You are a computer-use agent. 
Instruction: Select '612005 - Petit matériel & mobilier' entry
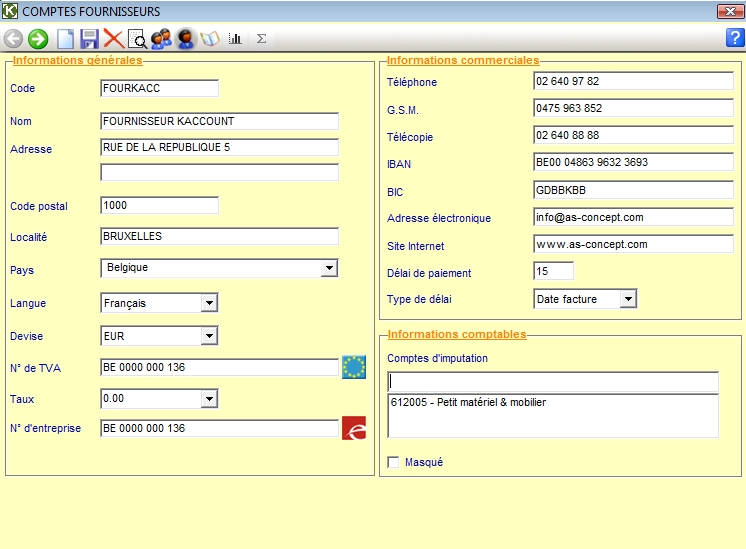468,402
